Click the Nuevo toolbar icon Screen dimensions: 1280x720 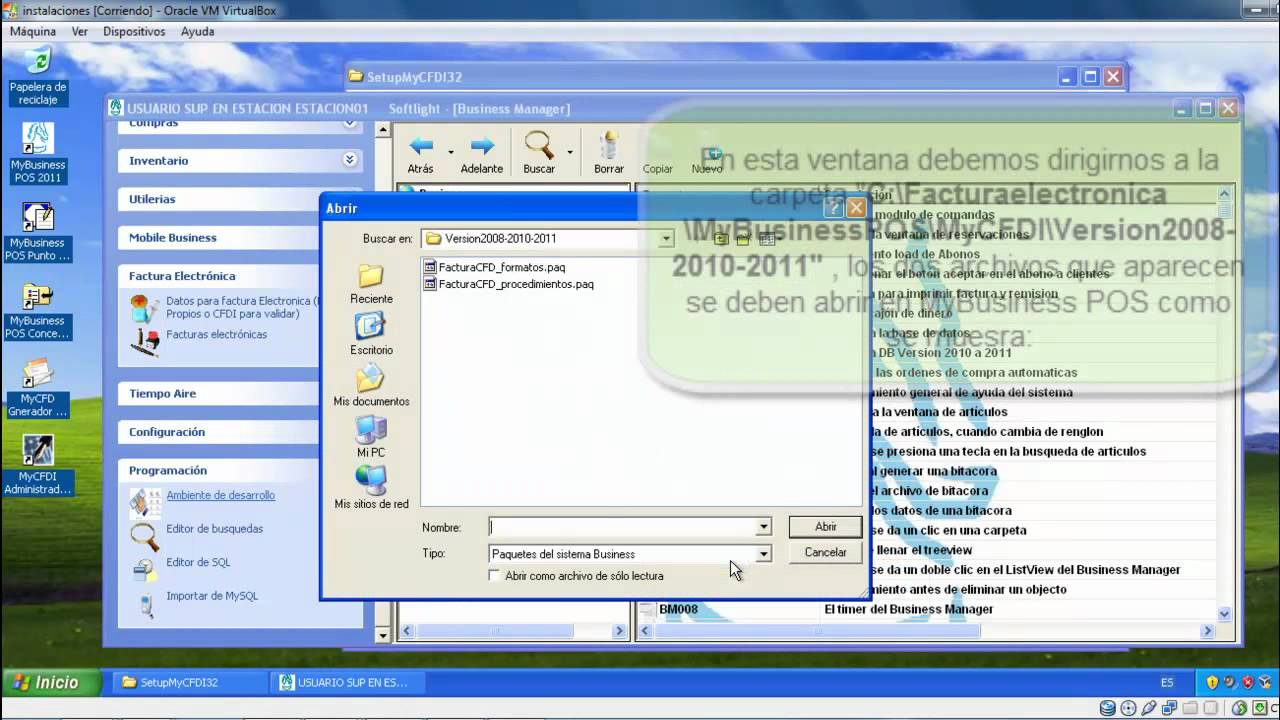(711, 154)
